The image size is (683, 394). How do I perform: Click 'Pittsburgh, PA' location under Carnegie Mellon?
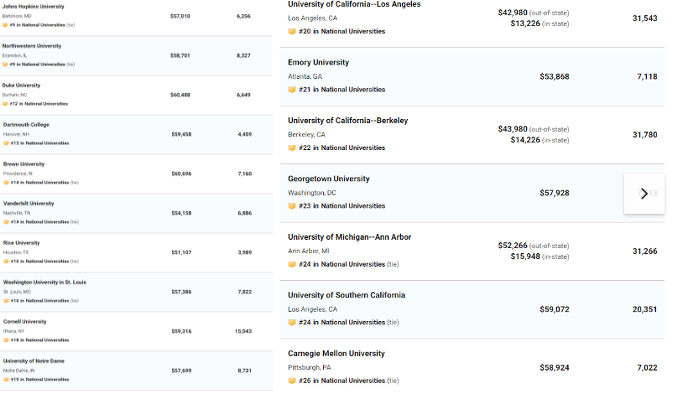pos(309,368)
